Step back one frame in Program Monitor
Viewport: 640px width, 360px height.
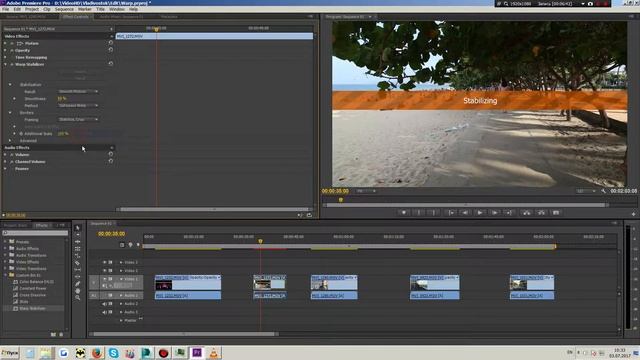pyautogui.click(x=465, y=213)
